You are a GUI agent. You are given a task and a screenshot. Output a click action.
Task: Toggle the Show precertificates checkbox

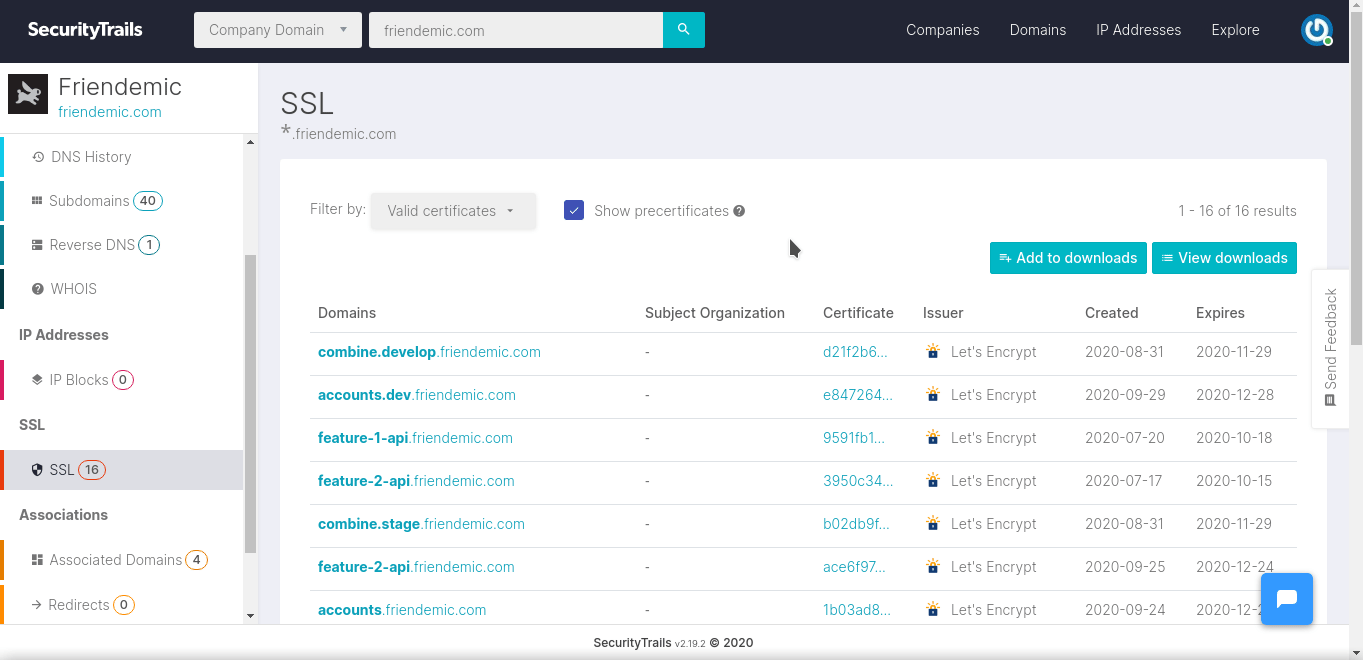pyautogui.click(x=574, y=210)
